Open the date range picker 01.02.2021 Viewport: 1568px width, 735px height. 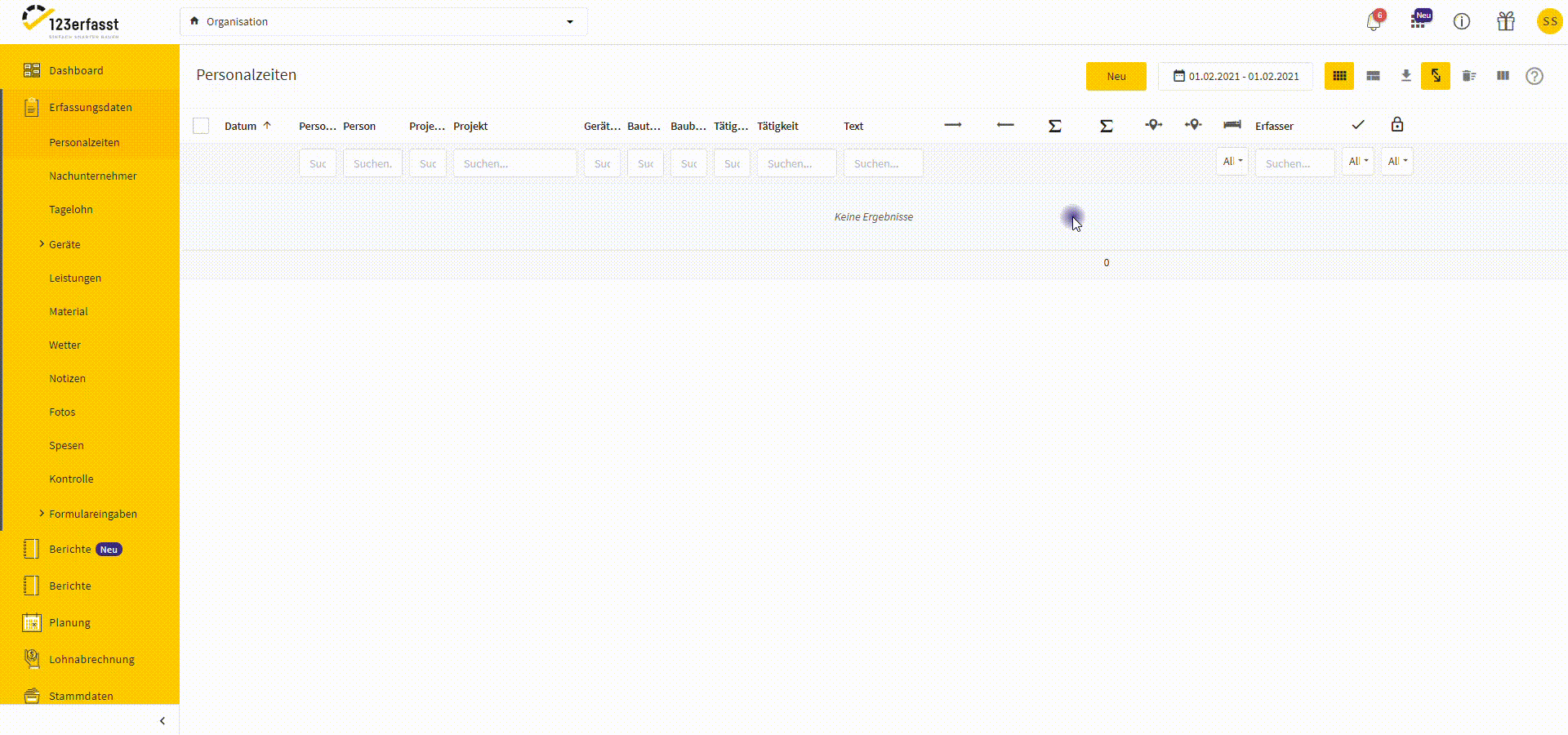tap(1236, 76)
